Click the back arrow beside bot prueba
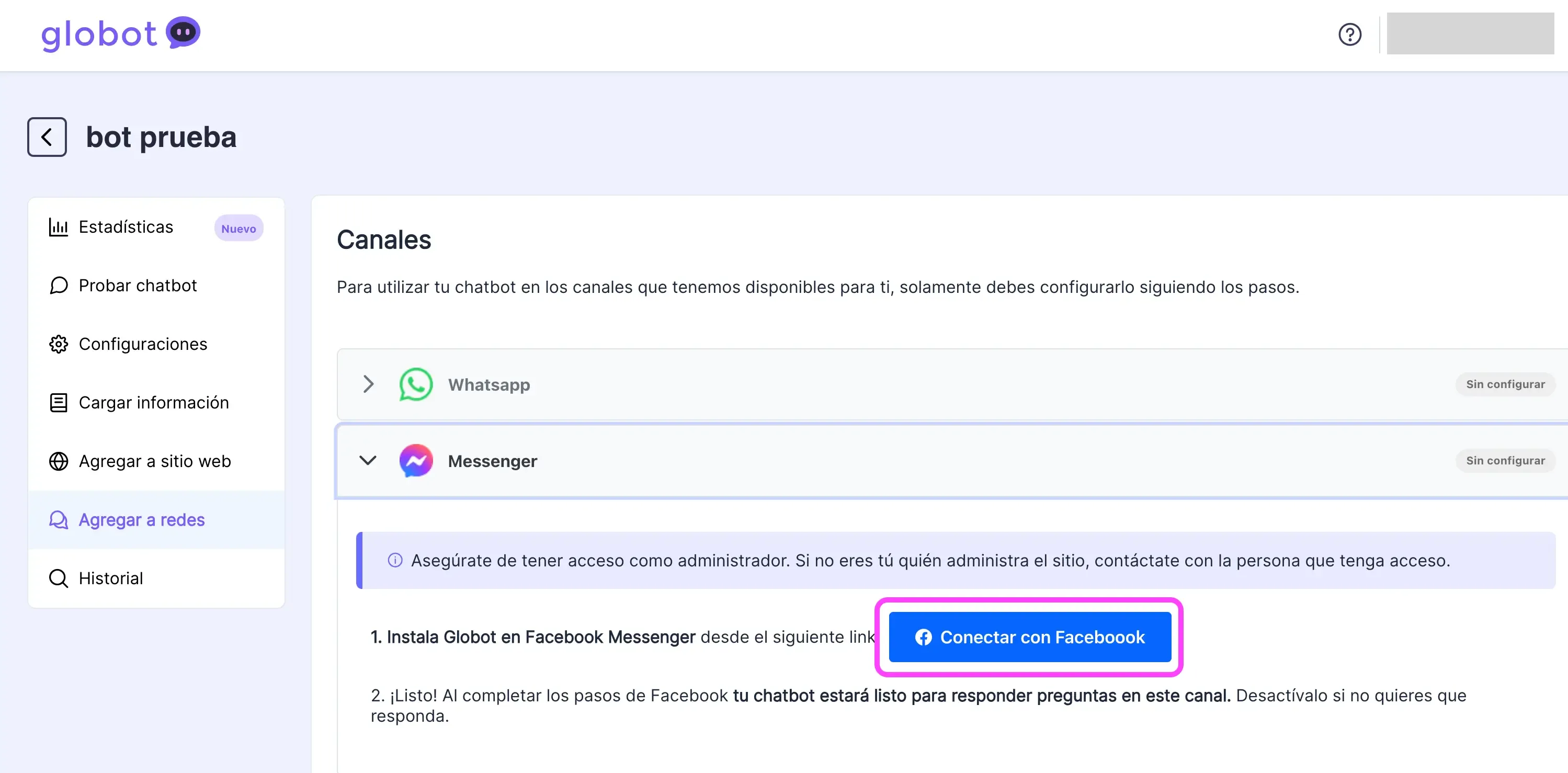The width and height of the screenshot is (1568, 773). click(x=47, y=137)
